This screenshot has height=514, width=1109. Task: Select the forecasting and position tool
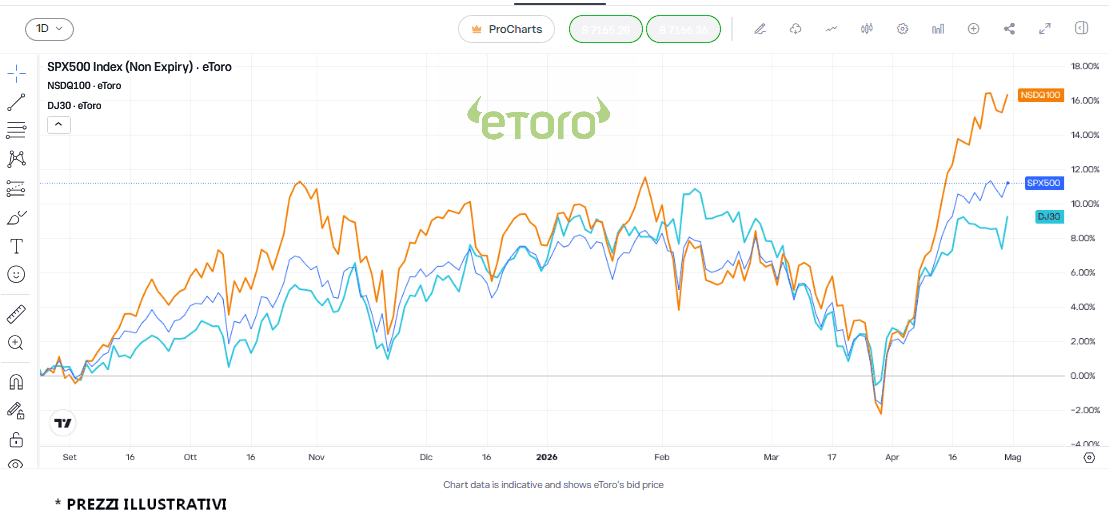pos(16,188)
